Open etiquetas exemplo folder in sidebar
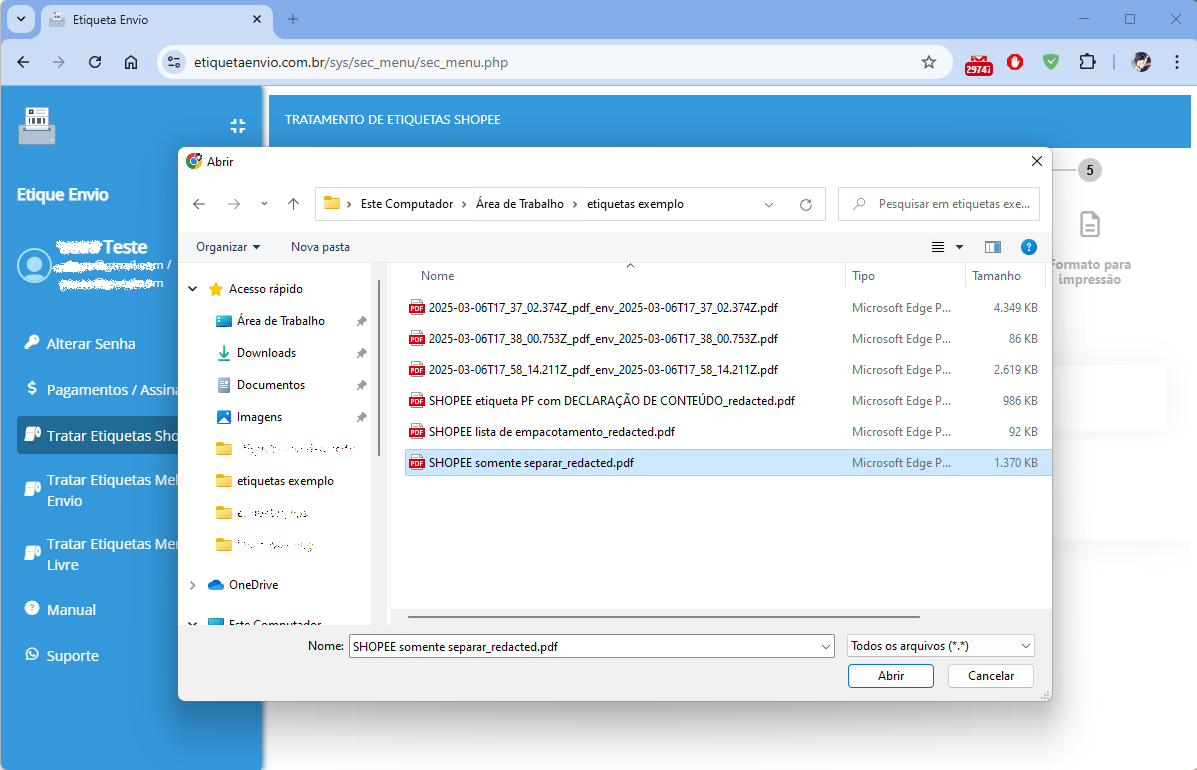 285,481
